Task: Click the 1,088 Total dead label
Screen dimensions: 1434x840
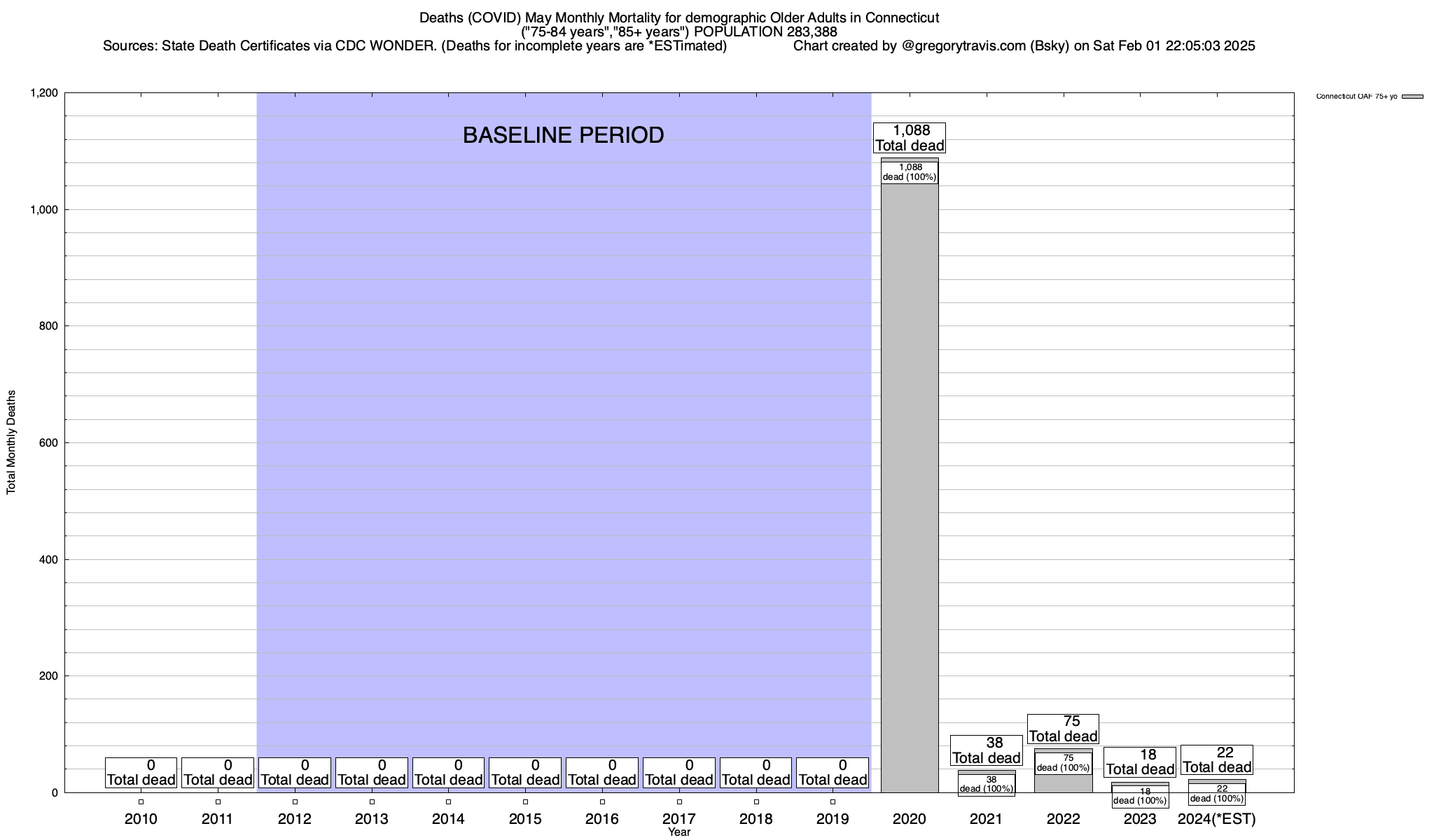Action: (910, 138)
